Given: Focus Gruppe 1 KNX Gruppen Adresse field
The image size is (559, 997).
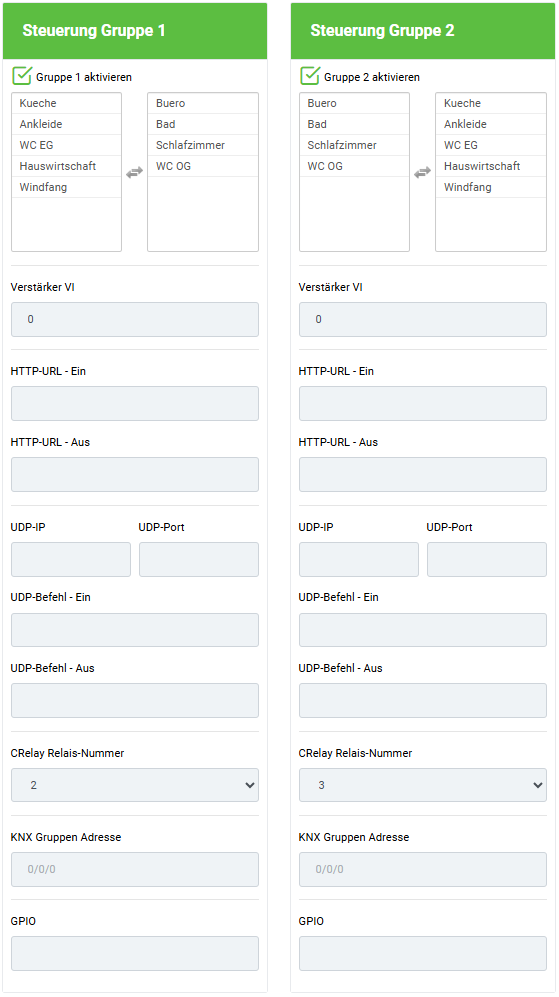Looking at the screenshot, I should [x=135, y=869].
